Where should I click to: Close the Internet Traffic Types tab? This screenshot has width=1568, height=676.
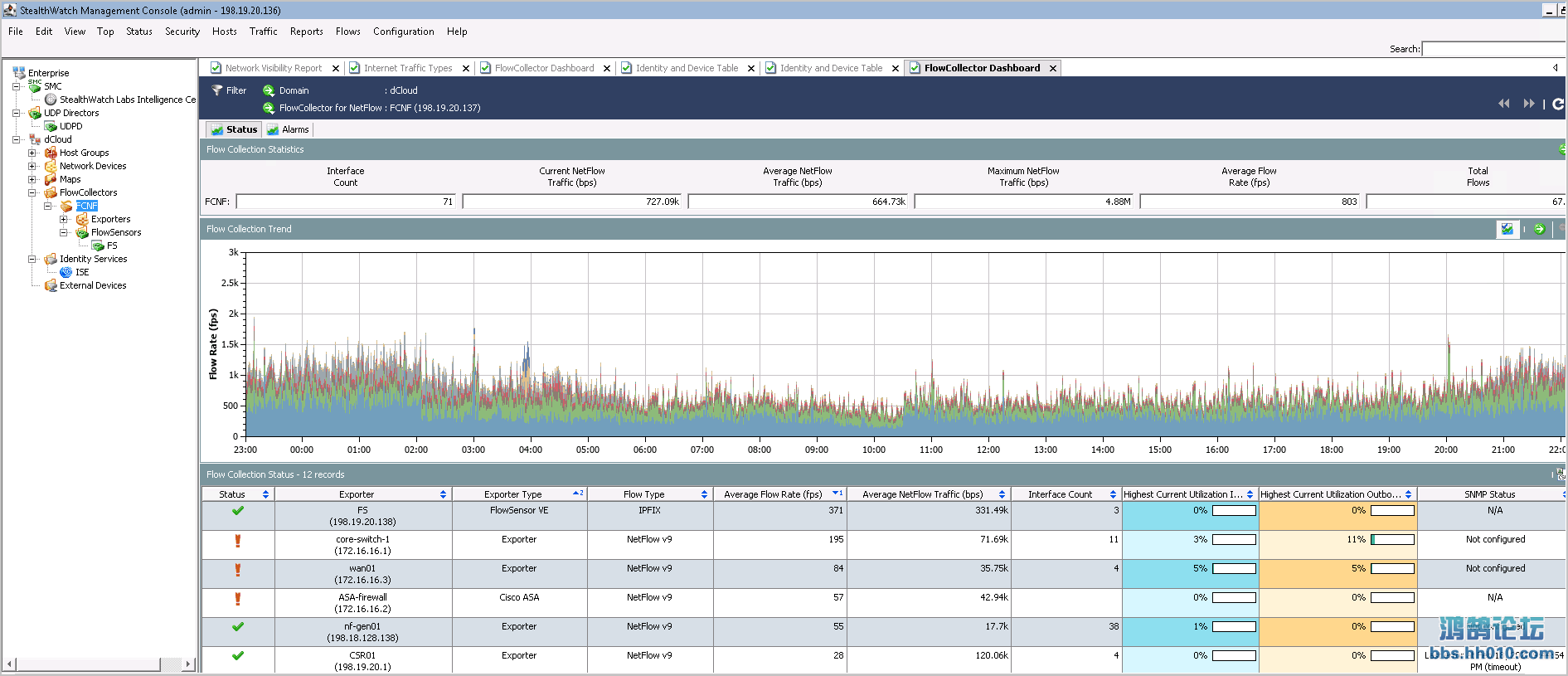(466, 69)
